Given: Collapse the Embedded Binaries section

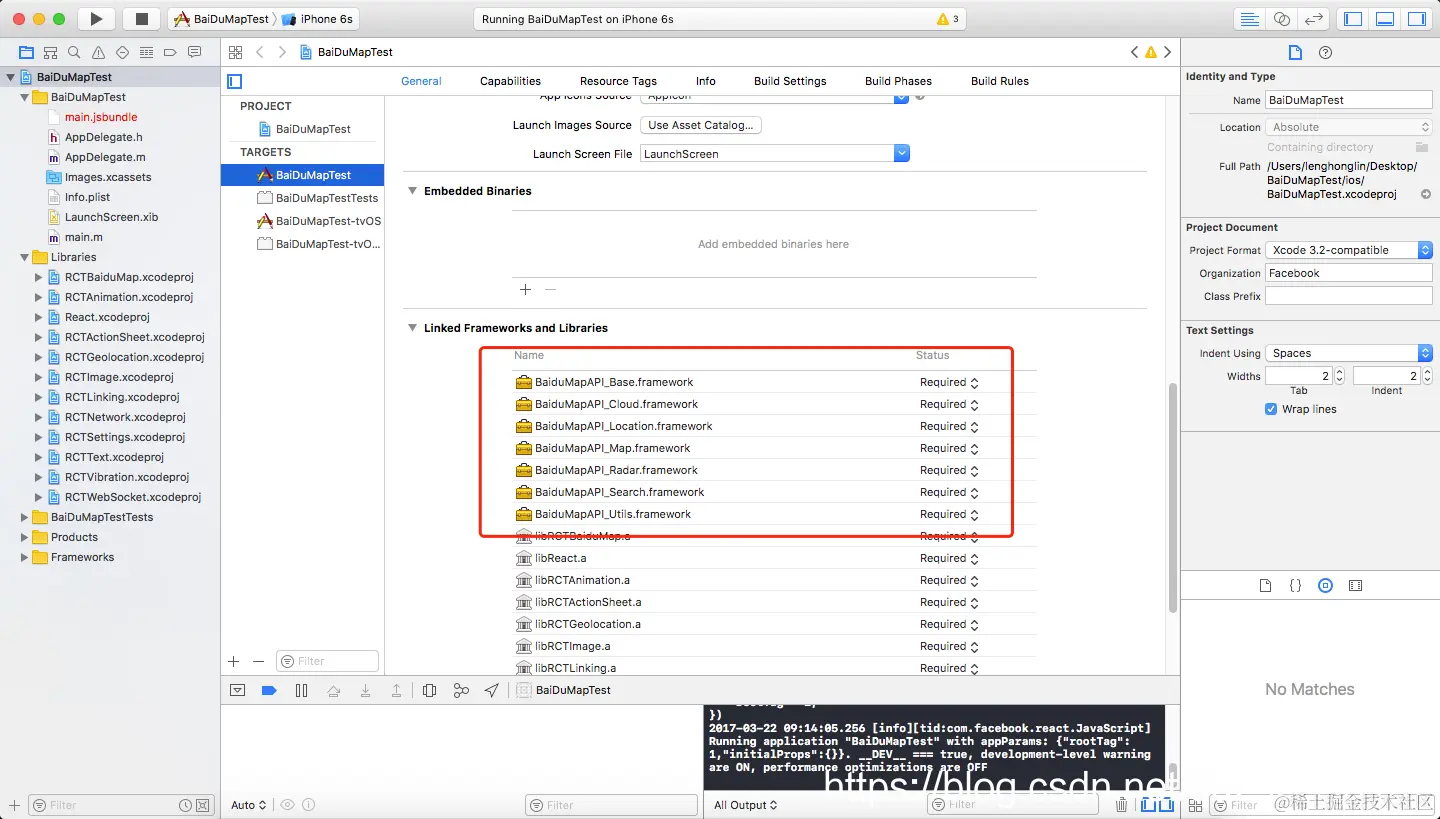Looking at the screenshot, I should [x=412, y=191].
